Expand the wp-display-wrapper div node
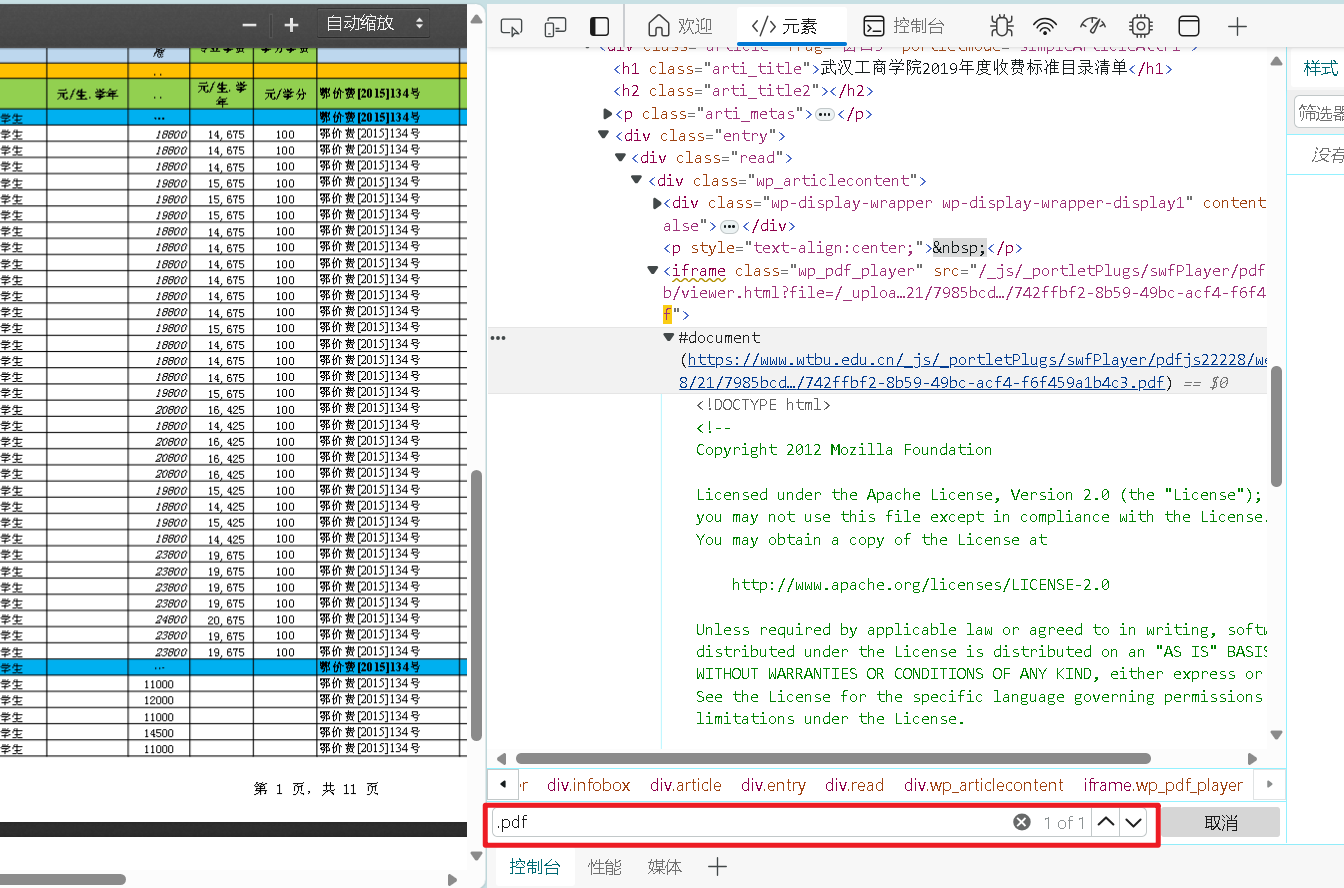 [657, 203]
